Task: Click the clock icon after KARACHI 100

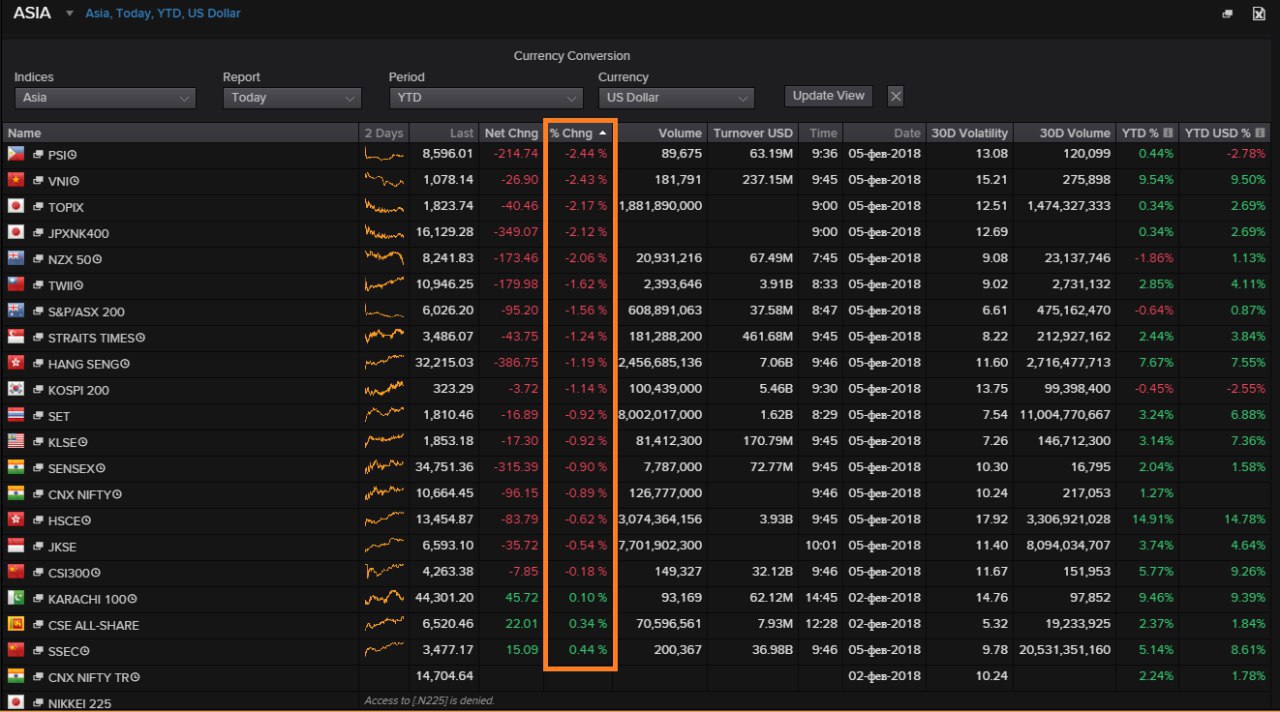Action: tap(132, 599)
